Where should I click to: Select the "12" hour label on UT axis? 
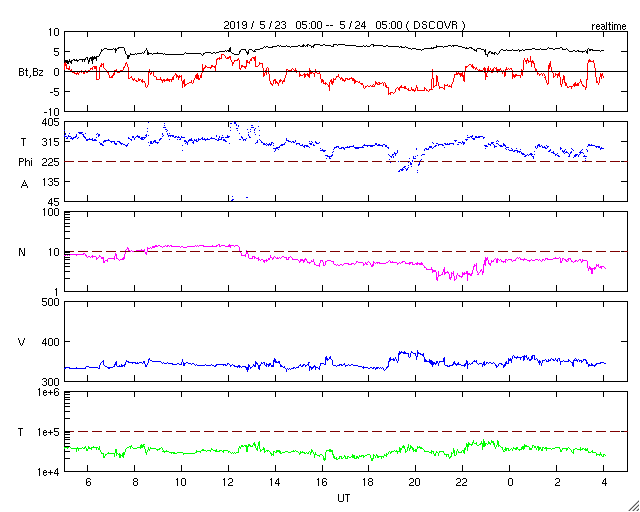[228, 483]
